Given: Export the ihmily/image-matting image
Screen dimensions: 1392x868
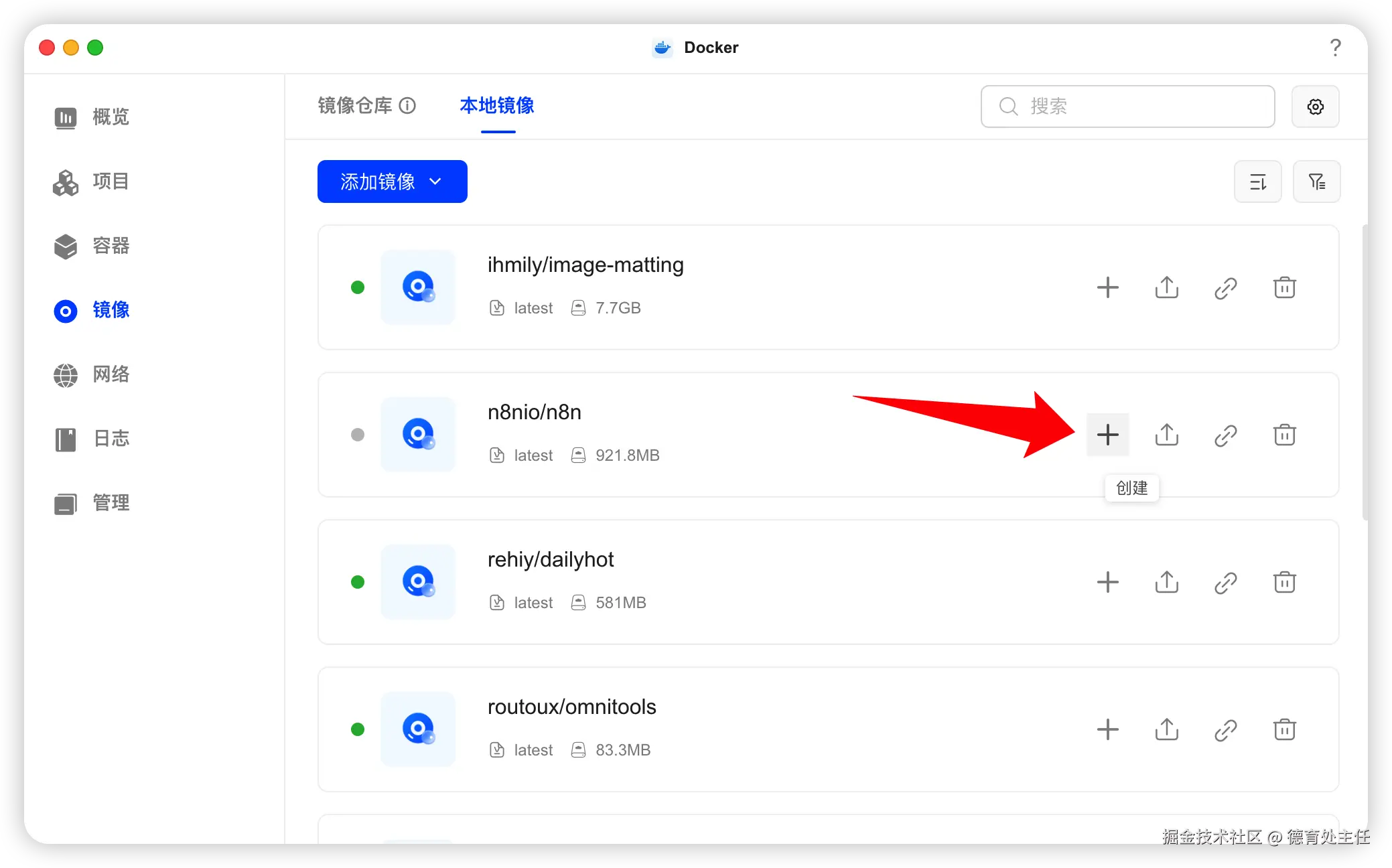Looking at the screenshot, I should coord(1166,288).
